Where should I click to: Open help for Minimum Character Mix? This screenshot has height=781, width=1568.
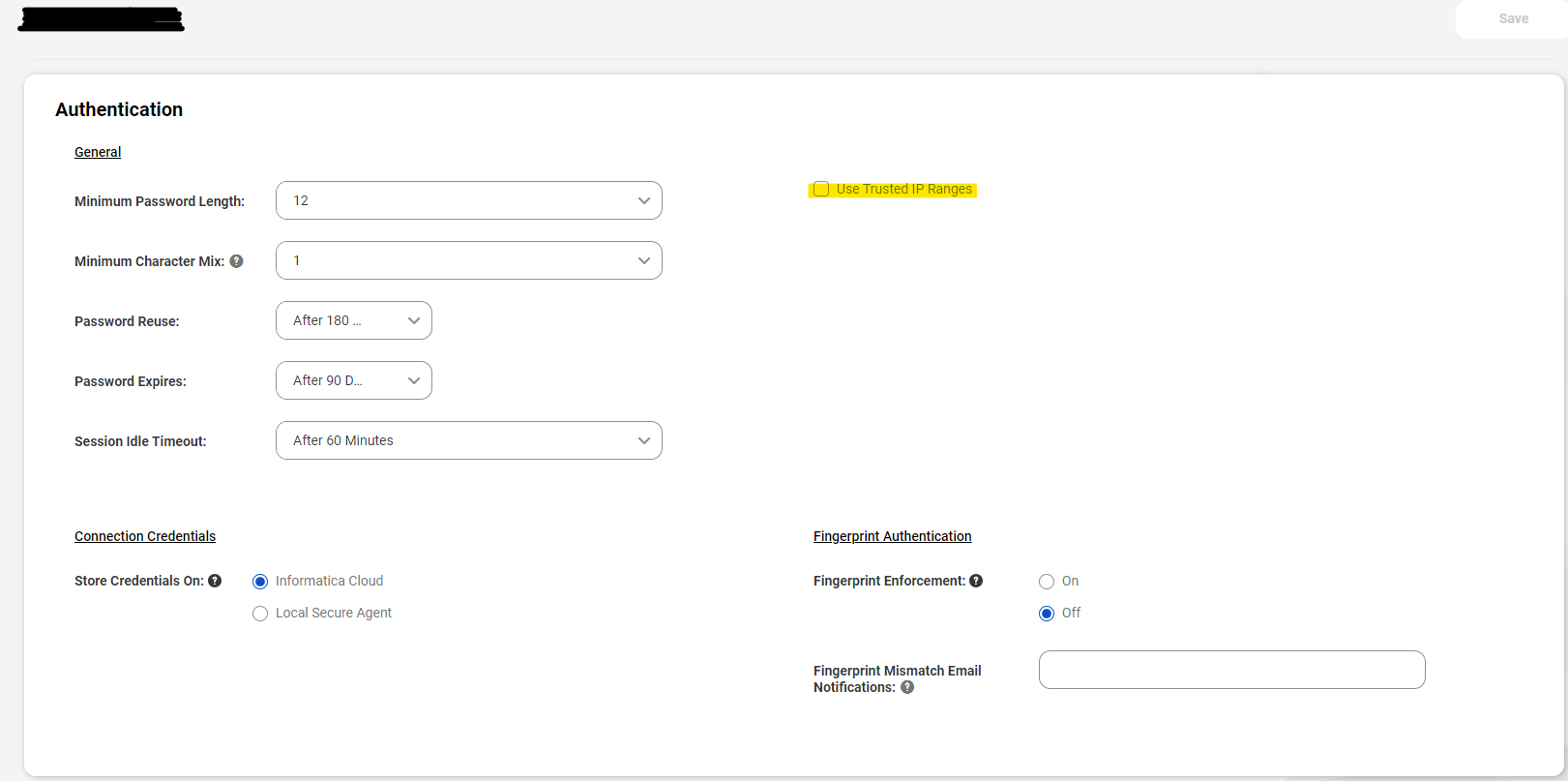(x=236, y=261)
